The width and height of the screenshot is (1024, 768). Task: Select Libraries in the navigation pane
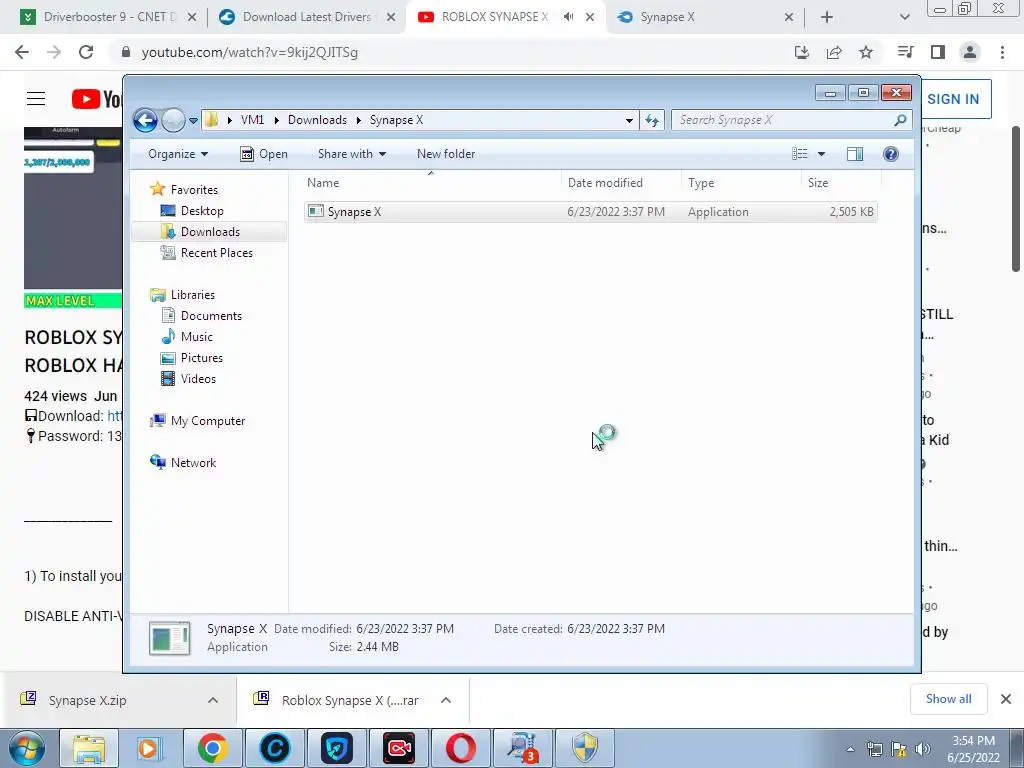[x=193, y=295]
